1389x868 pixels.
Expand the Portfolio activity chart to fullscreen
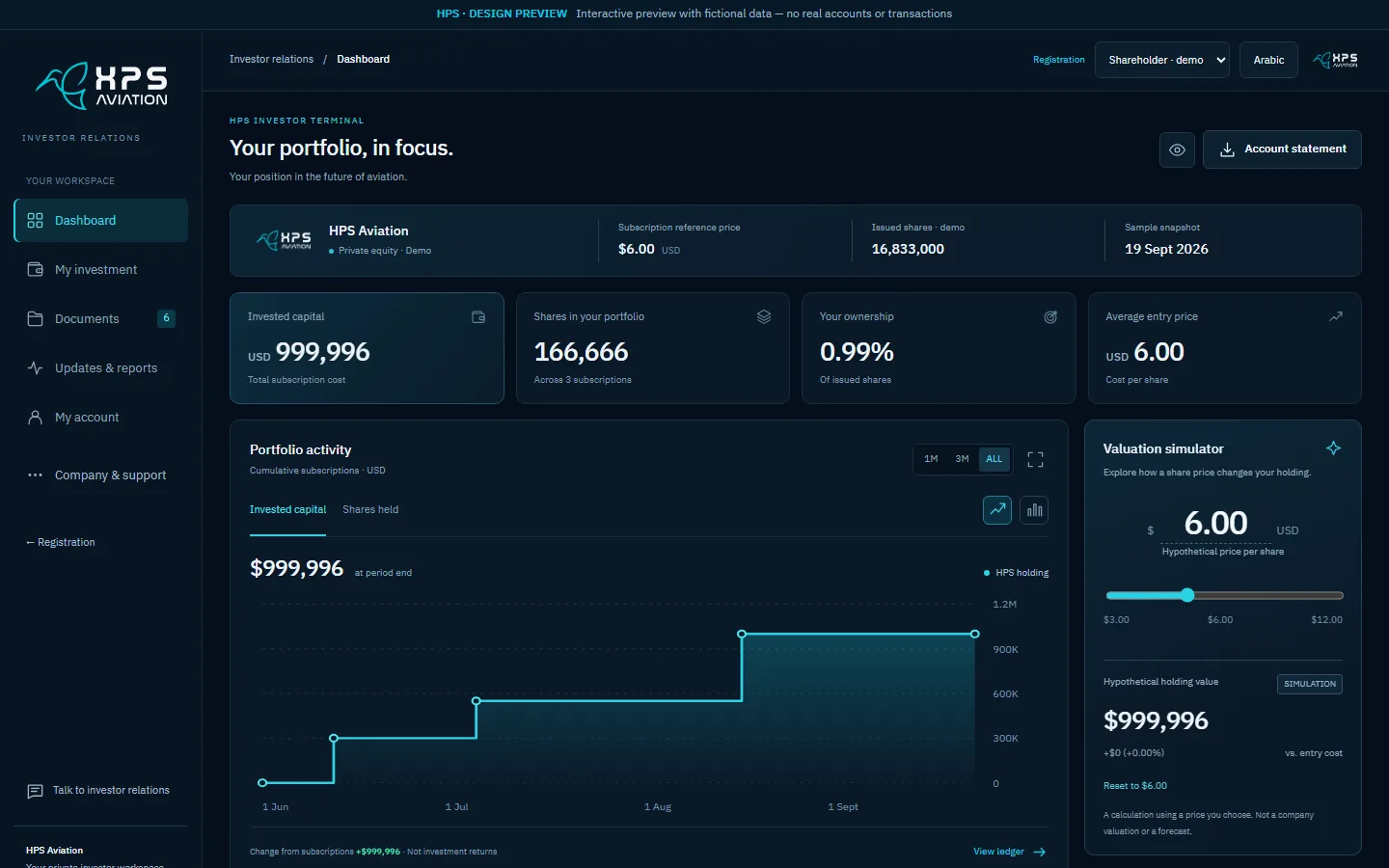(x=1035, y=460)
